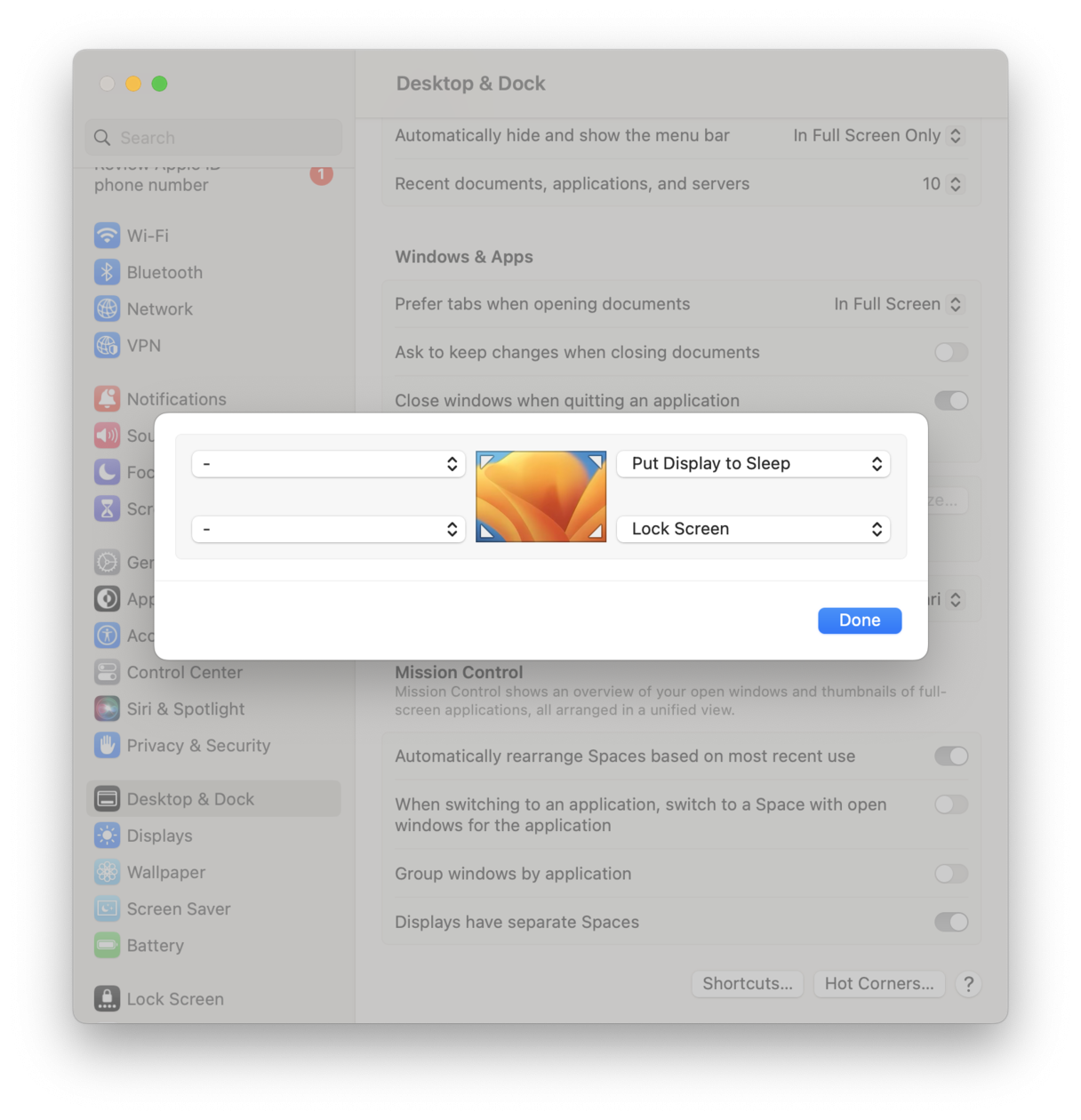This screenshot has height=1120, width=1081.
Task: Open Network settings
Action: [159, 308]
